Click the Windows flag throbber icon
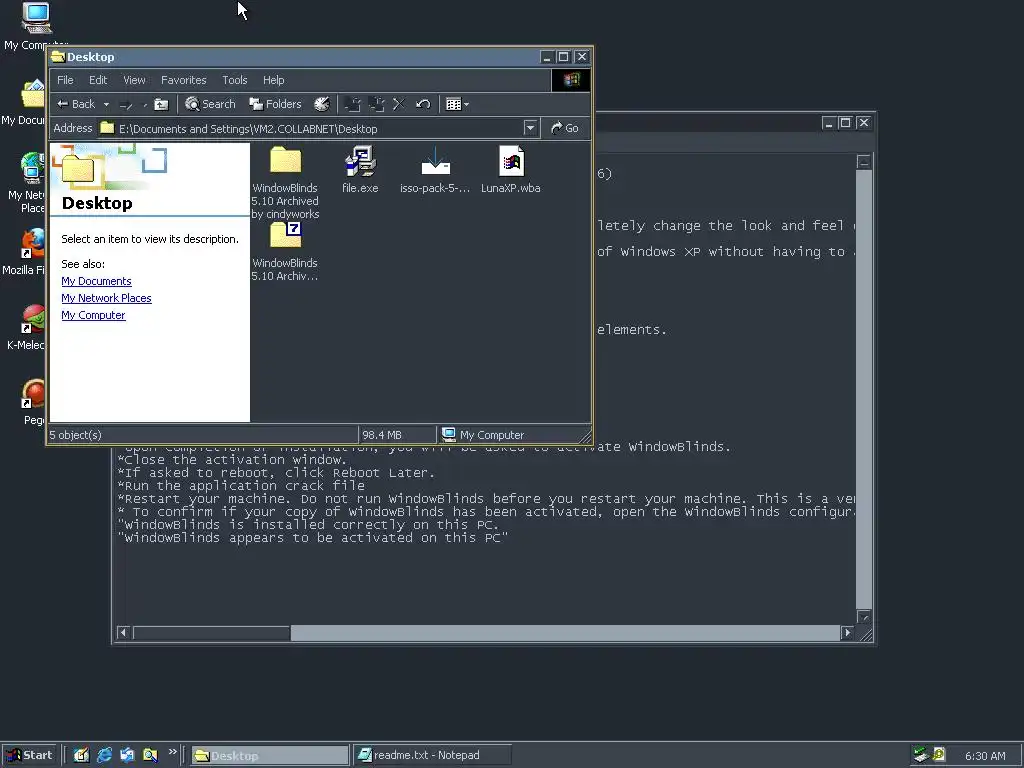Screen dimensions: 1024x768 click(x=571, y=80)
